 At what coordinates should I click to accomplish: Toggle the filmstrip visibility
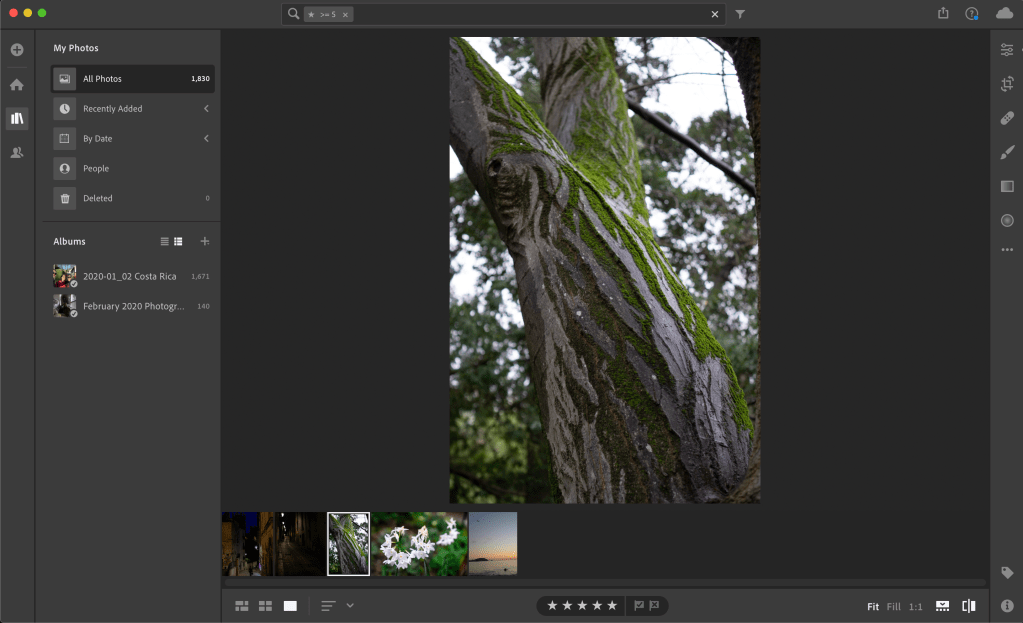(x=942, y=606)
